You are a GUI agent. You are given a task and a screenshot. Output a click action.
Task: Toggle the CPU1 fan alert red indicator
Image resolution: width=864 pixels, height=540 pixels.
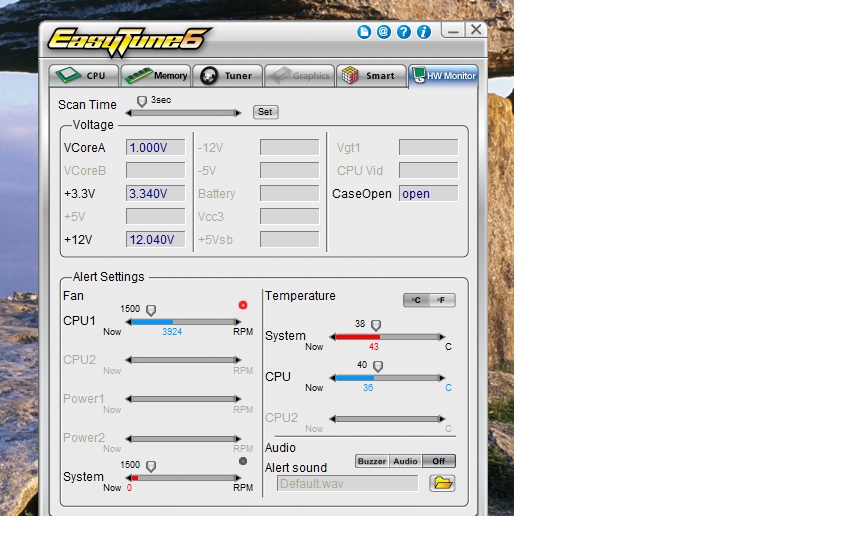point(243,305)
